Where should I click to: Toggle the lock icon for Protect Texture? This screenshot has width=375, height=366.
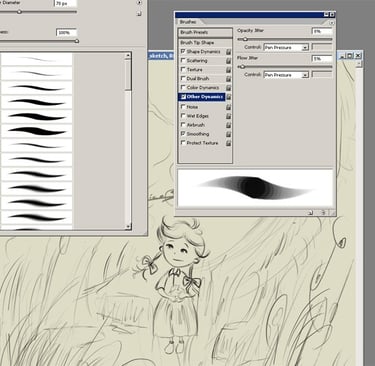(x=228, y=143)
